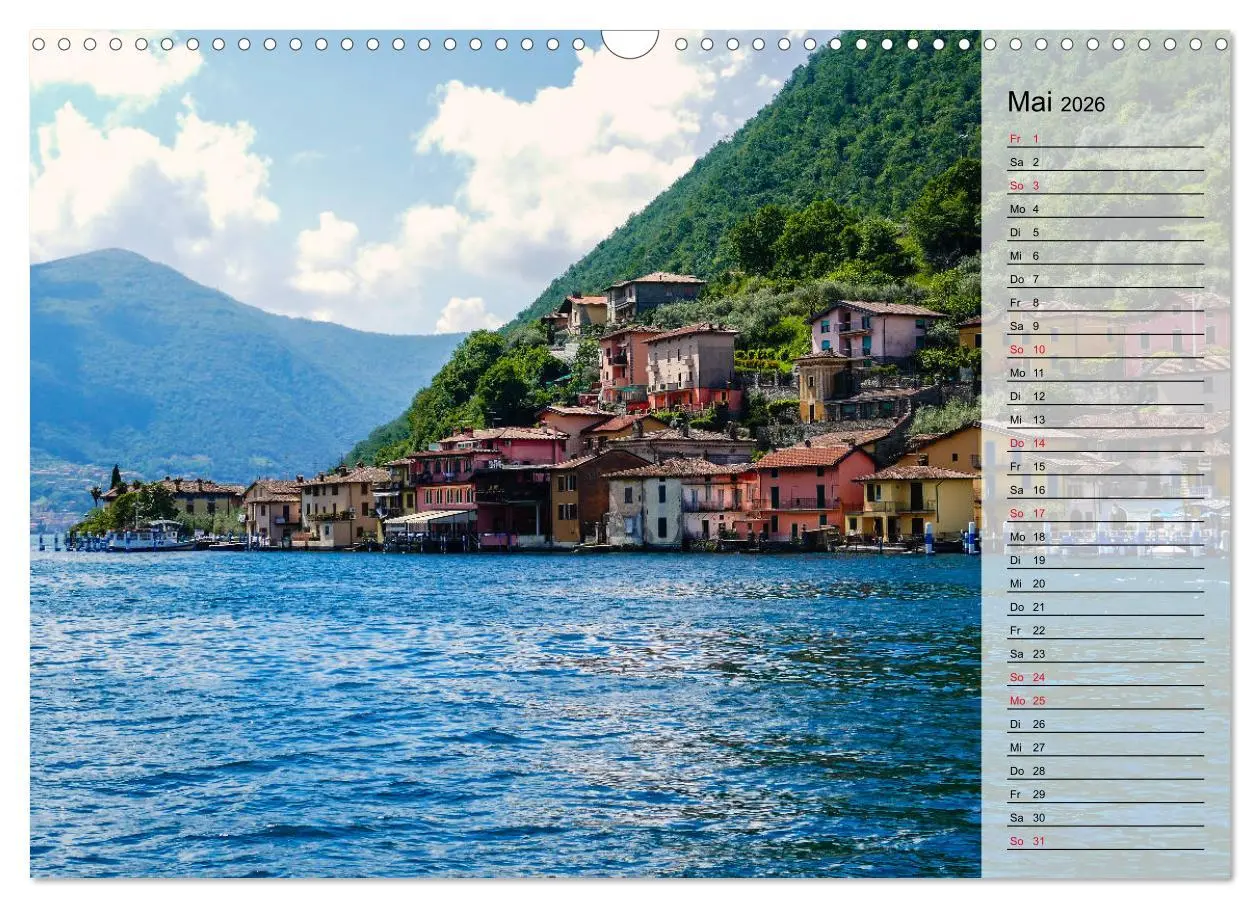
Task: Select the holiday row 'Mo 25'
Action: click(1105, 700)
